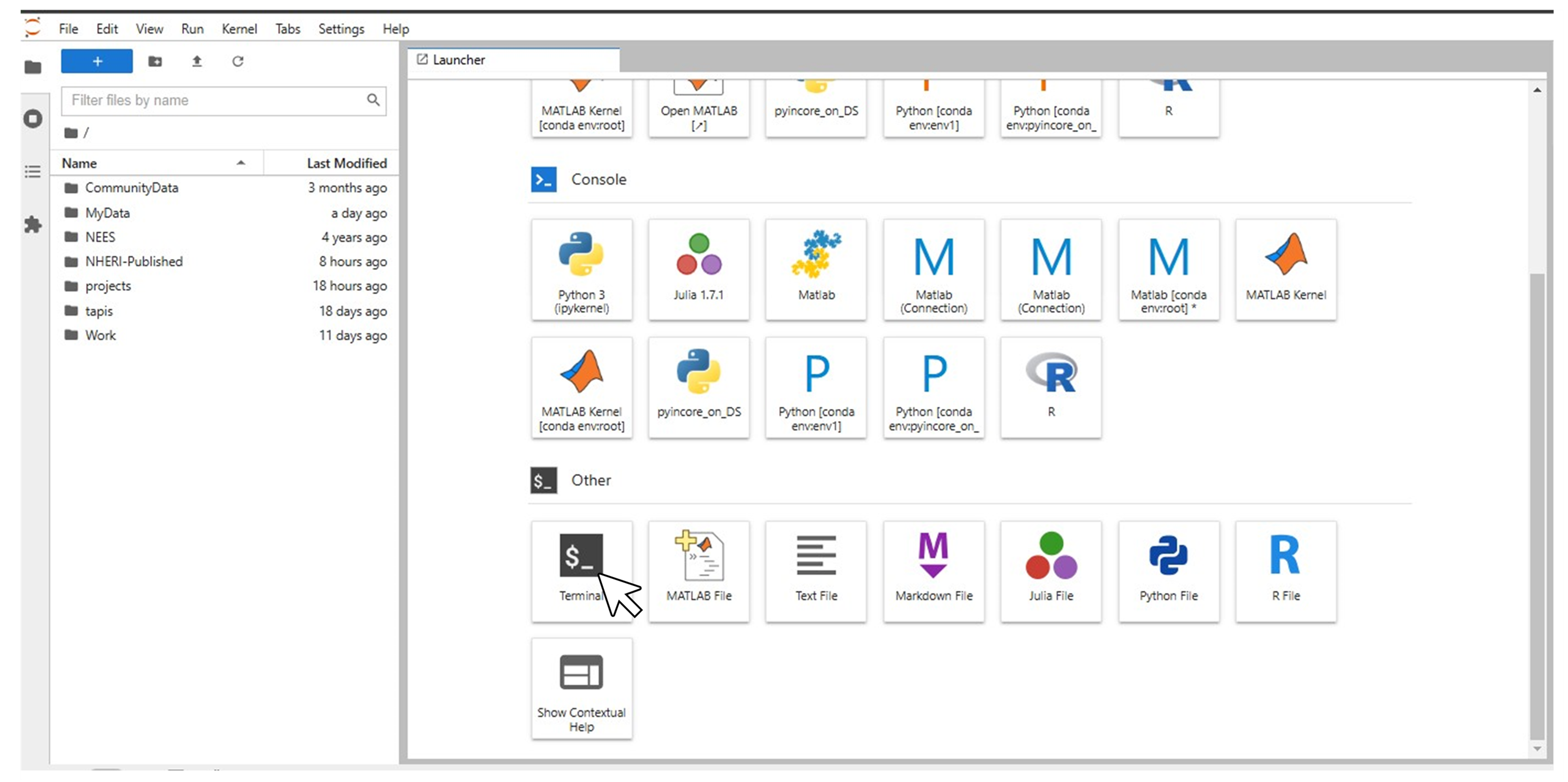Open the Settings menu

coord(341,29)
